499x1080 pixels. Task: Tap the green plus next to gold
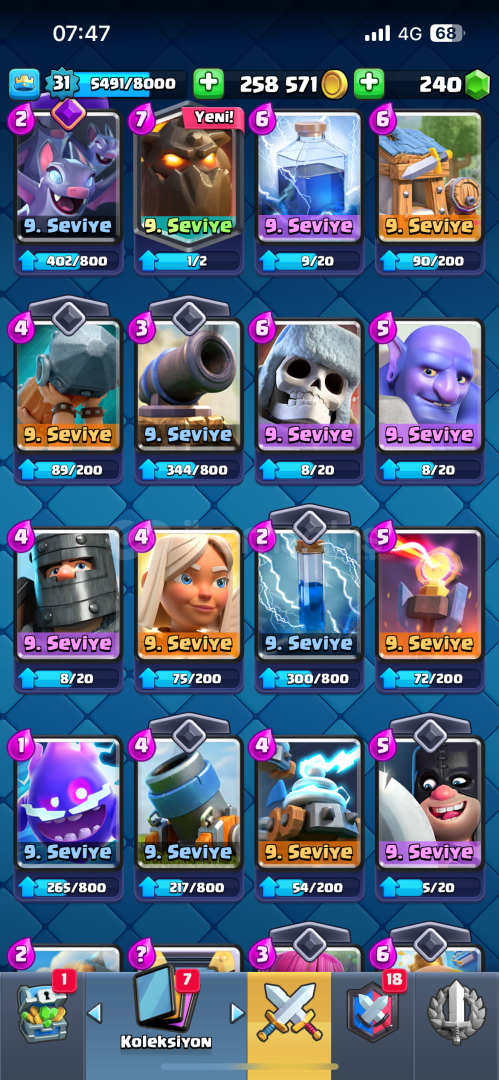point(208,84)
